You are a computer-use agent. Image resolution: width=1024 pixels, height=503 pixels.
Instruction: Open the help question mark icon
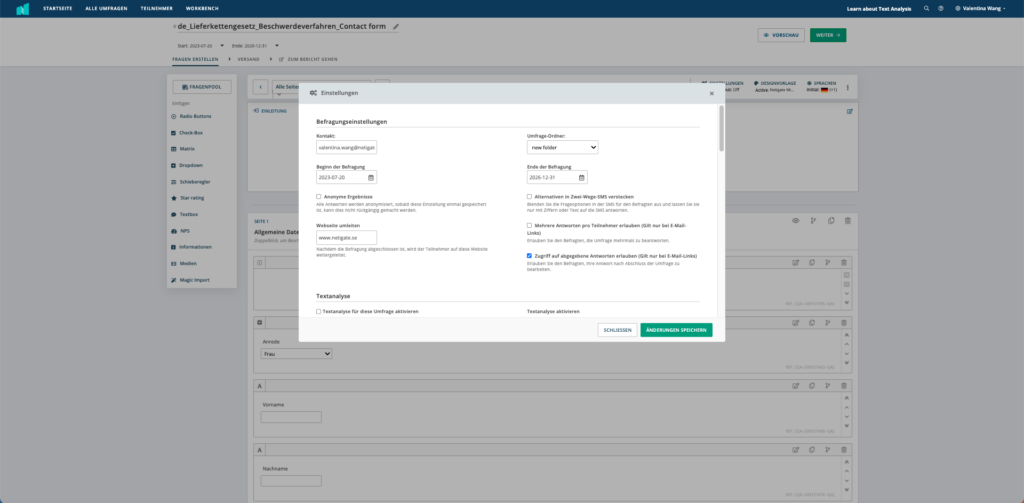point(940,8)
